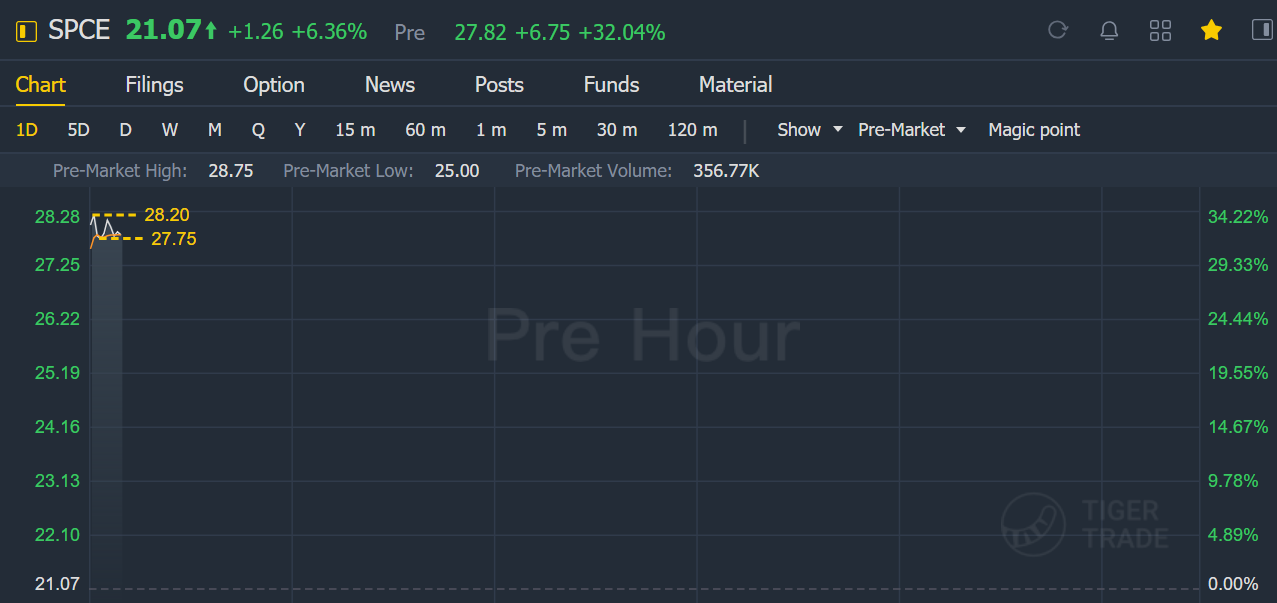The height and width of the screenshot is (603, 1277).
Task: Open the Posts tab
Action: tap(499, 85)
